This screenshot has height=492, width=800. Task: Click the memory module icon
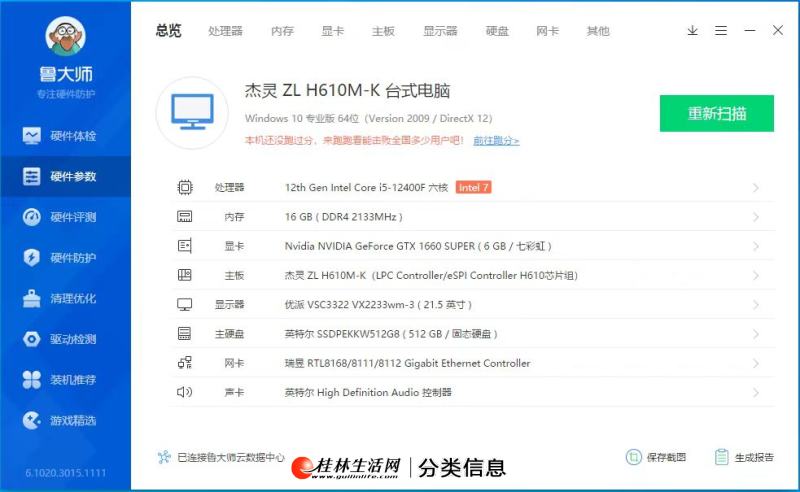point(185,217)
